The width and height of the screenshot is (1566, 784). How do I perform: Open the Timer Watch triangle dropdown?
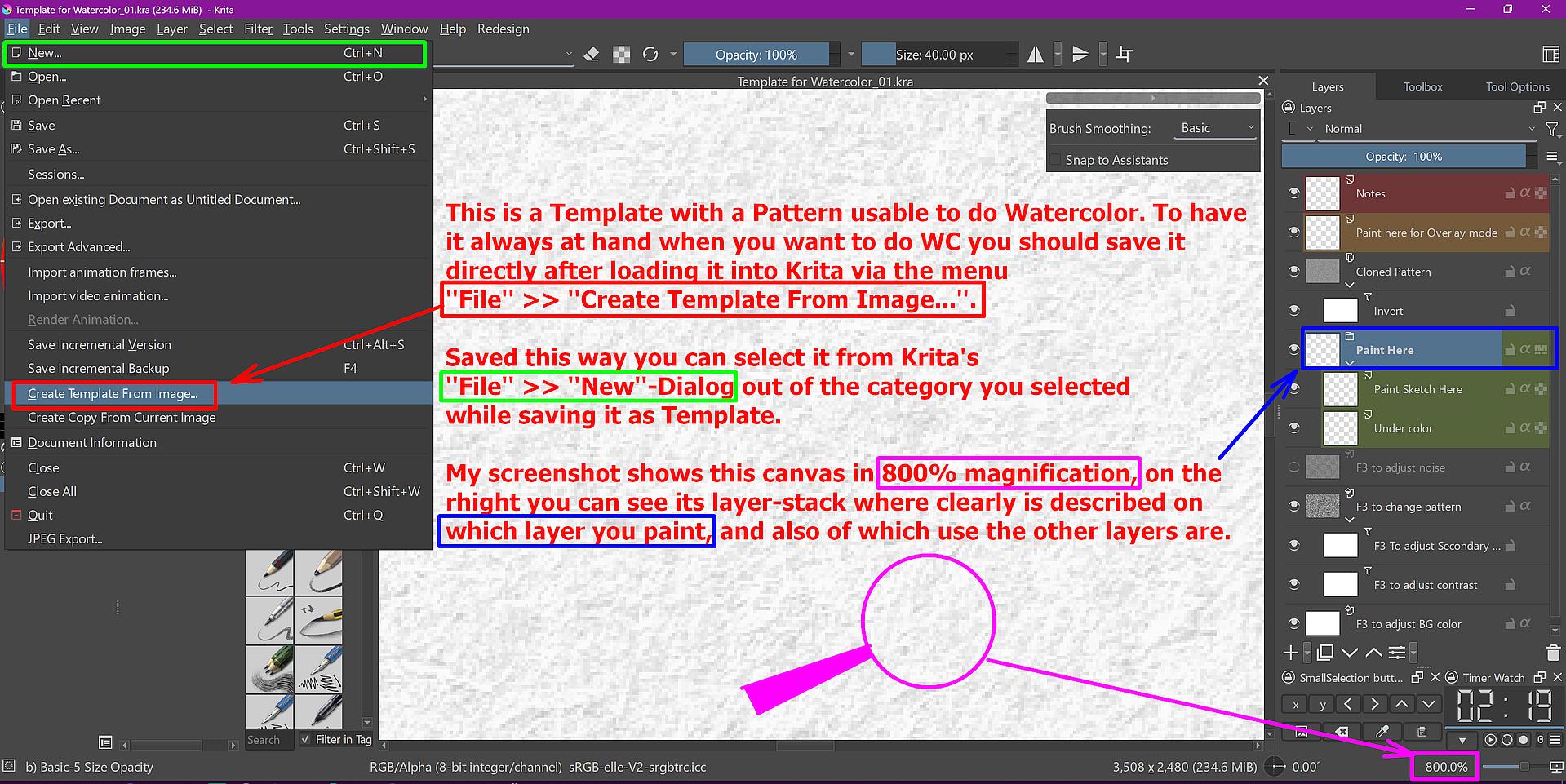[x=1463, y=740]
